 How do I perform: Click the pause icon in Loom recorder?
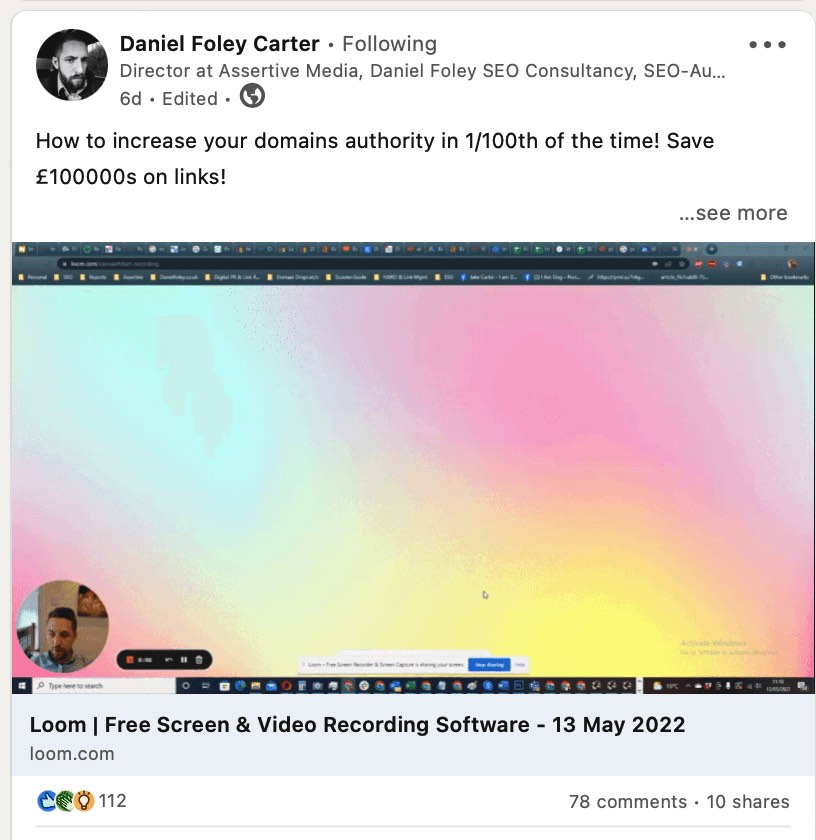(x=184, y=659)
